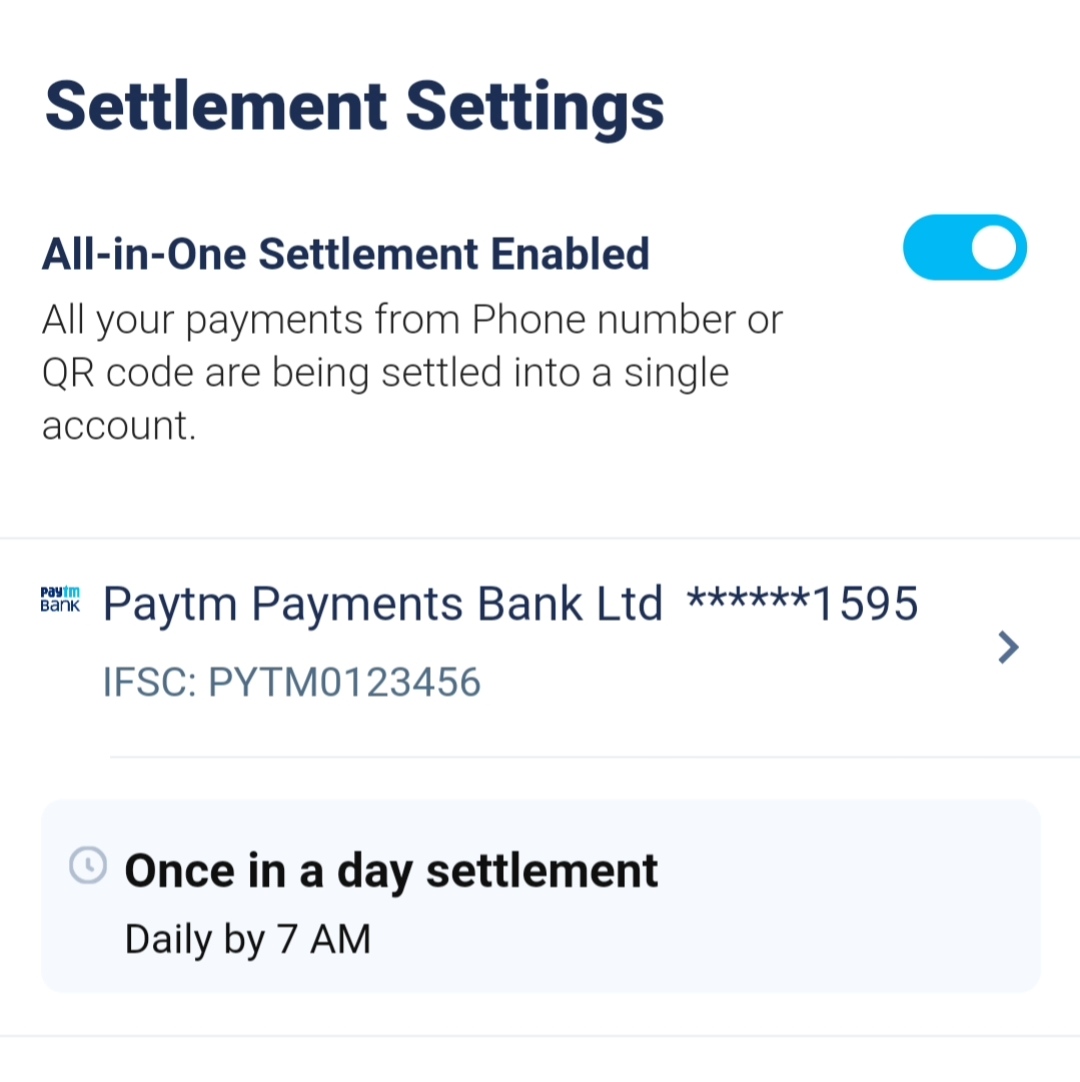Tap the white knob of the settlement switch
The height and width of the screenshot is (1082, 1080).
[x=993, y=247]
